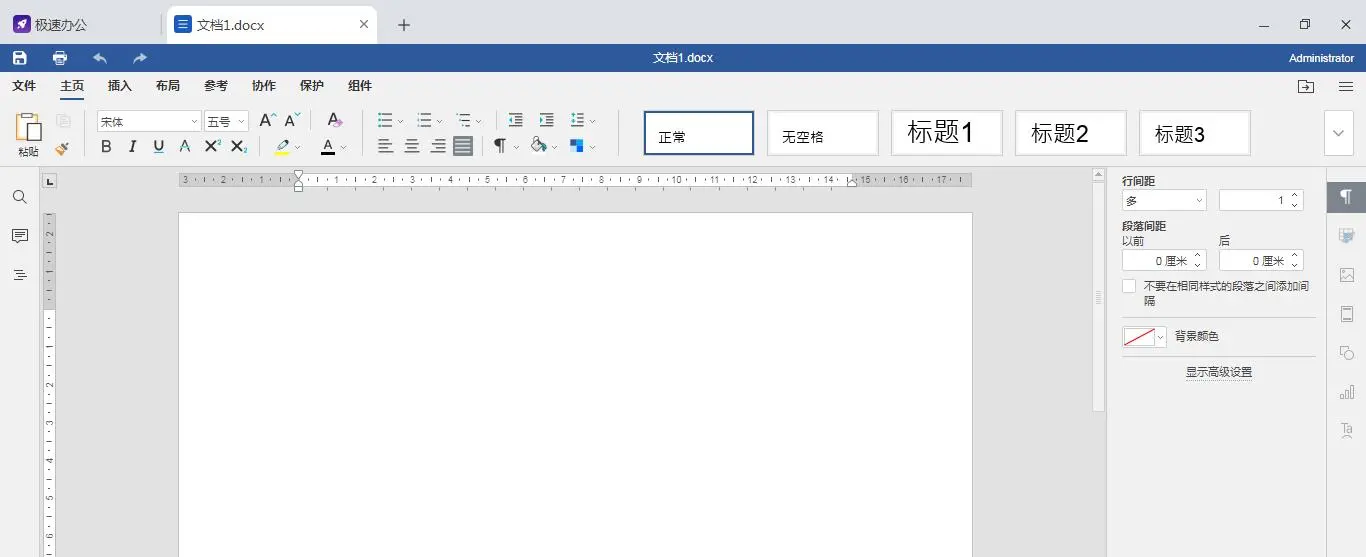The width and height of the screenshot is (1366, 557).
Task: Open the 行间距 type dropdown
Action: coord(1164,201)
